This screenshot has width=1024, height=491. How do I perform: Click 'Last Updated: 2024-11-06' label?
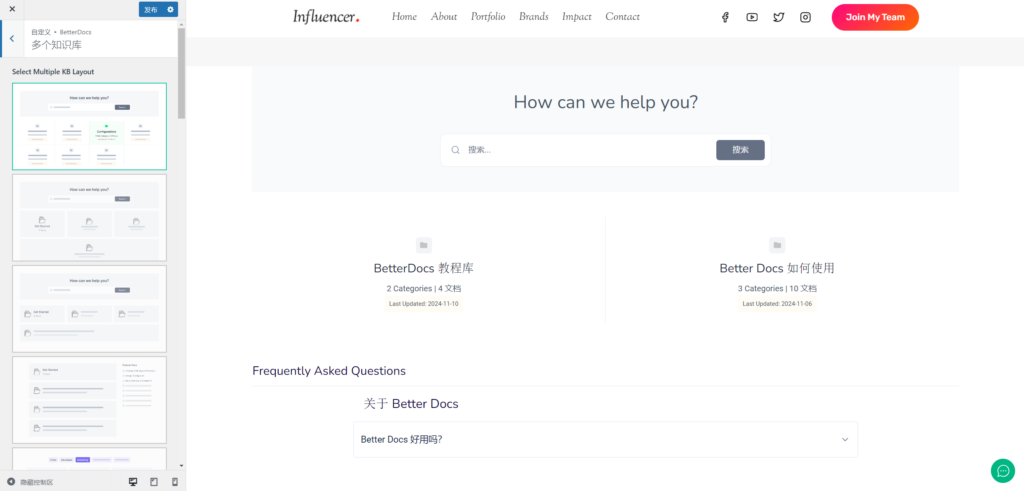(777, 304)
